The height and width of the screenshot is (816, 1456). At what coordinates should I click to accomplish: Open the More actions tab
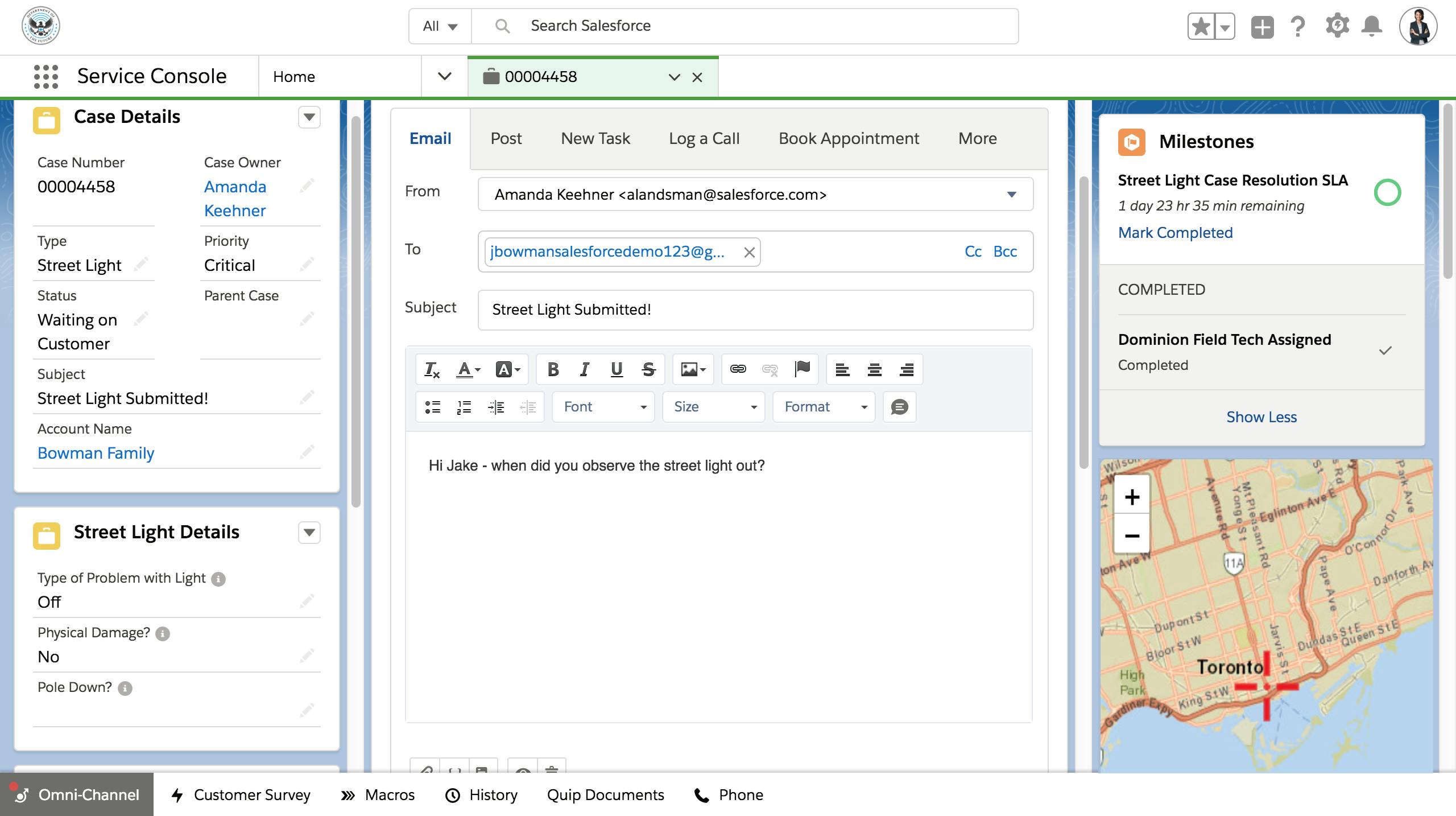(978, 138)
